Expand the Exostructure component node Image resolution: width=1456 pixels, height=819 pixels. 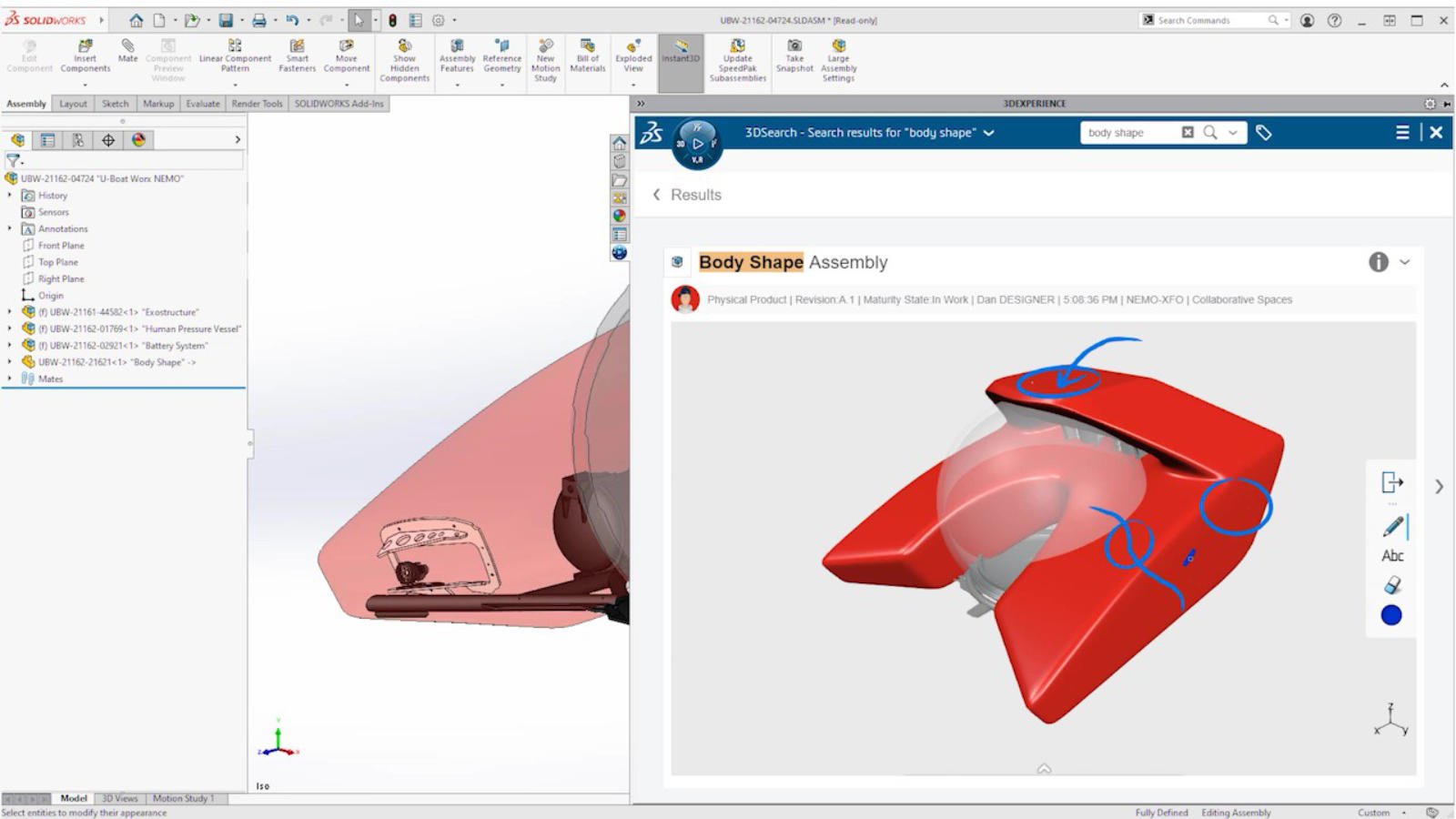(x=10, y=311)
